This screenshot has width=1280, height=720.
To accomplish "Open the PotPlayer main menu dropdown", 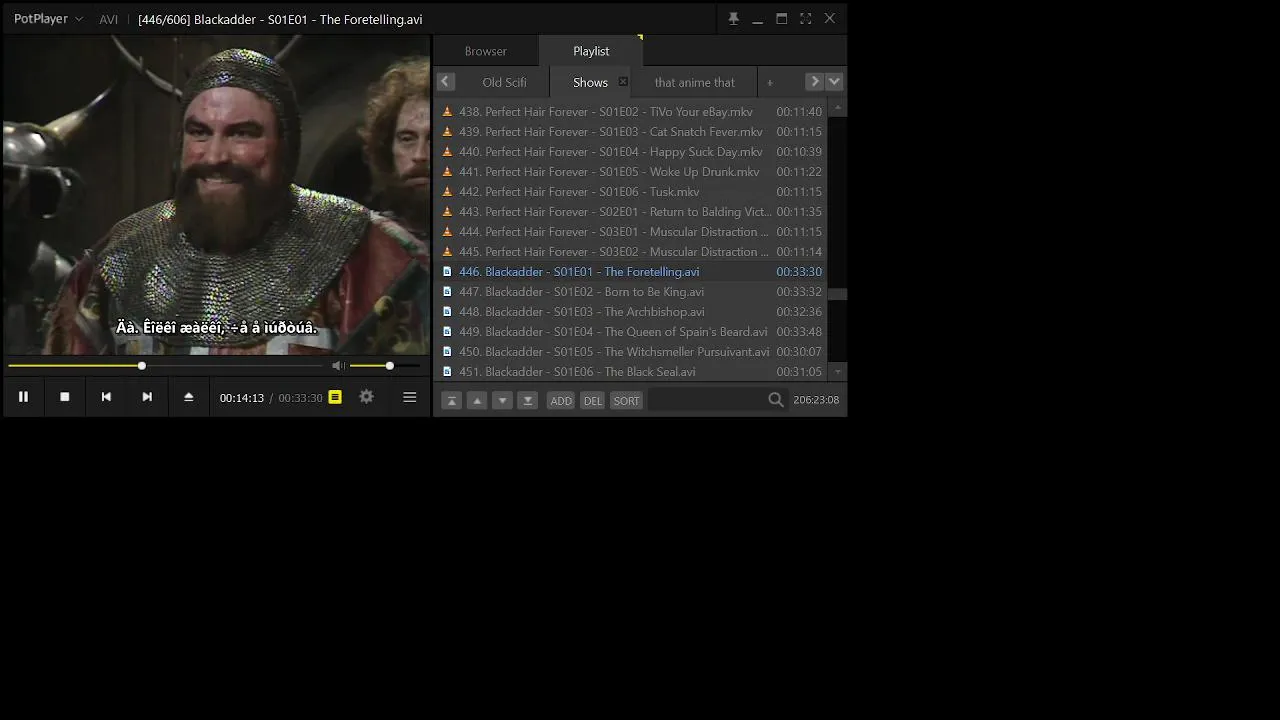I will pyautogui.click(x=48, y=19).
